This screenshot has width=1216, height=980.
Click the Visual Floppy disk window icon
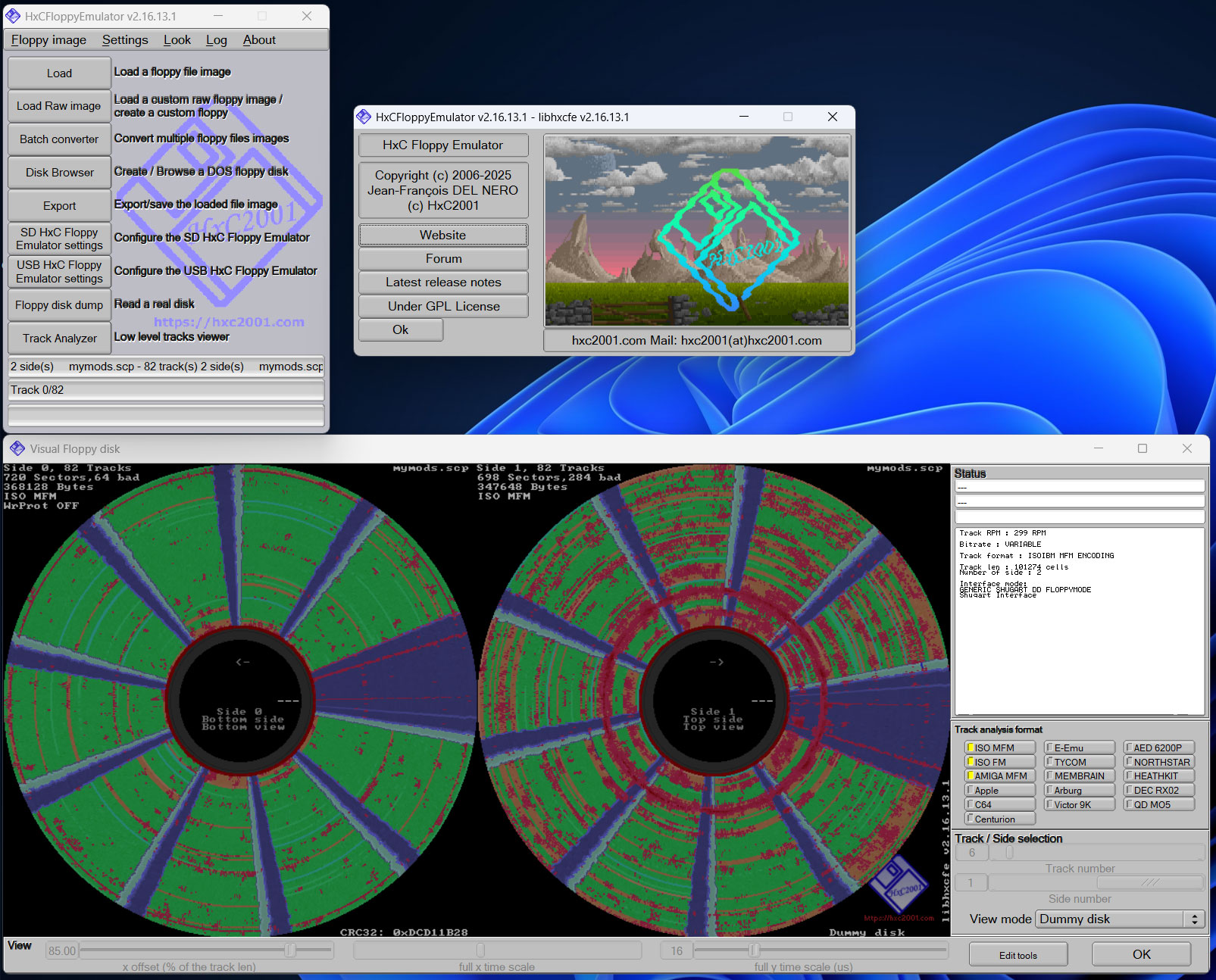click(17, 448)
